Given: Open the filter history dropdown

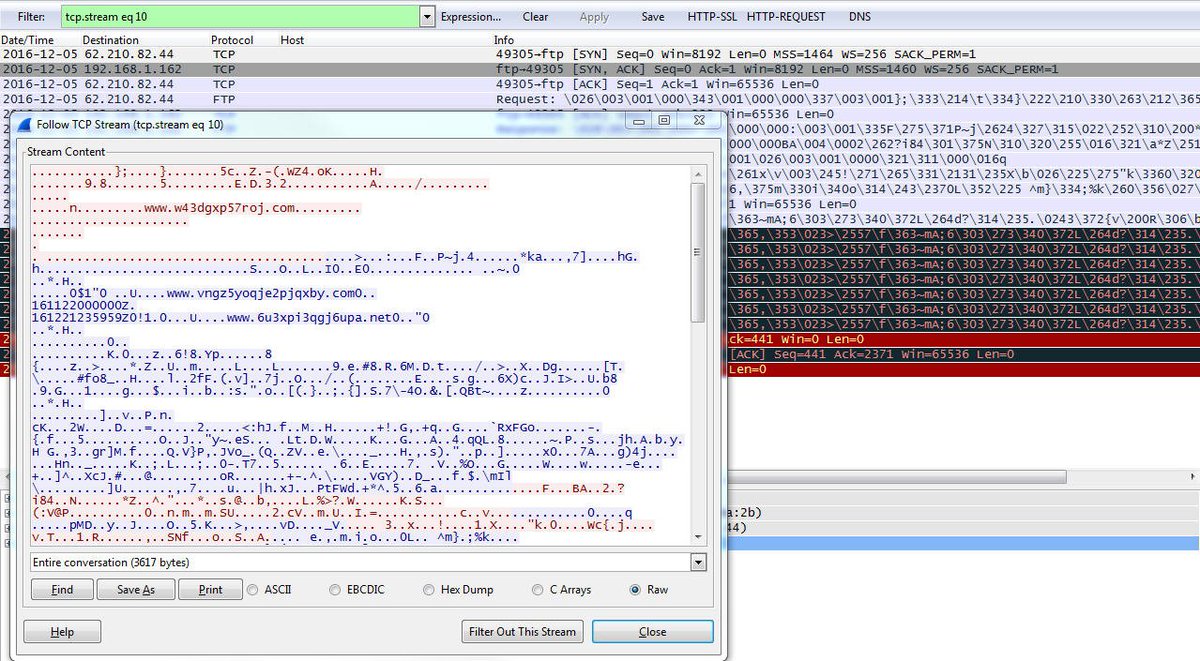Looking at the screenshot, I should point(427,16).
